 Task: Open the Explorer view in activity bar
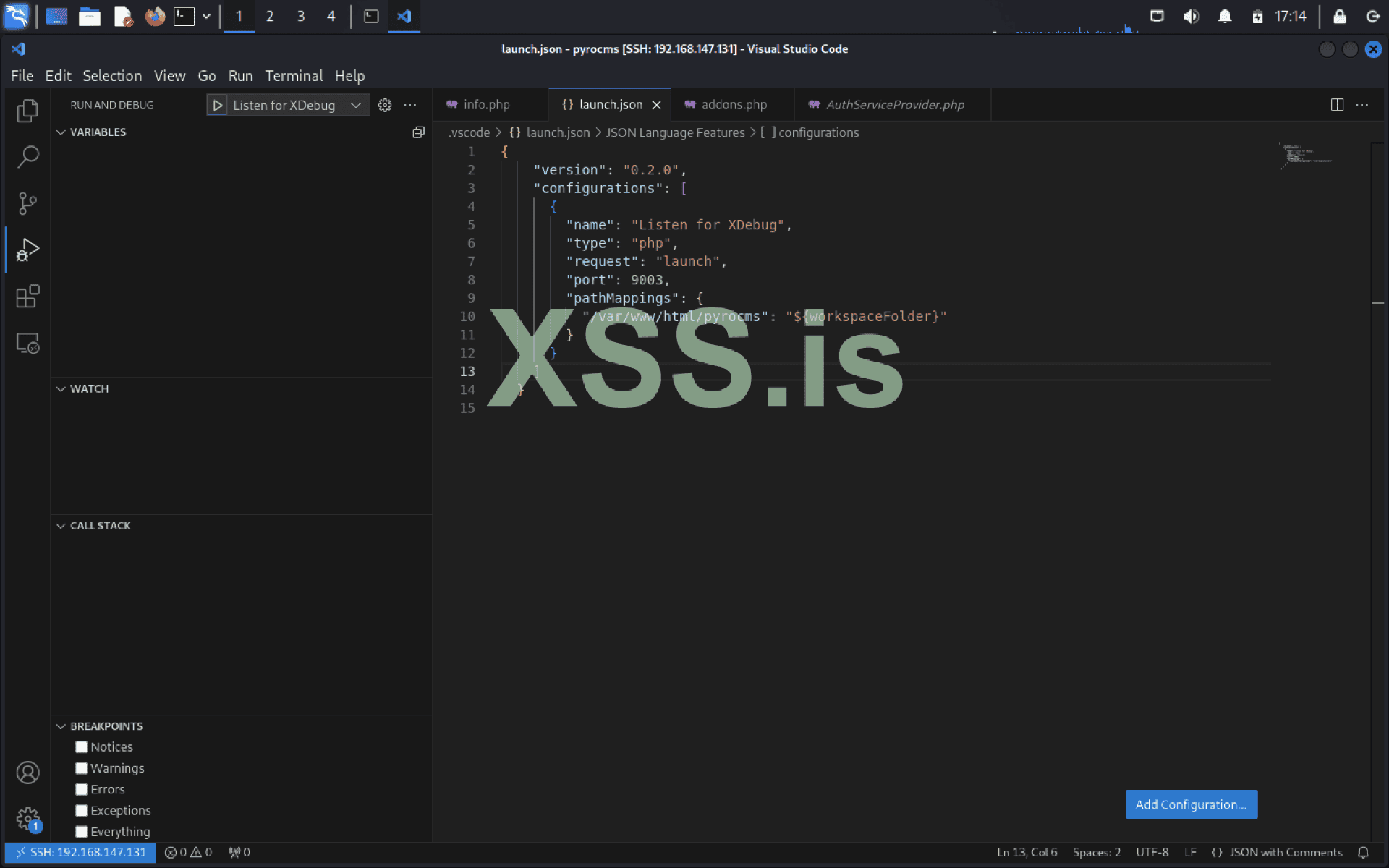coord(27,111)
